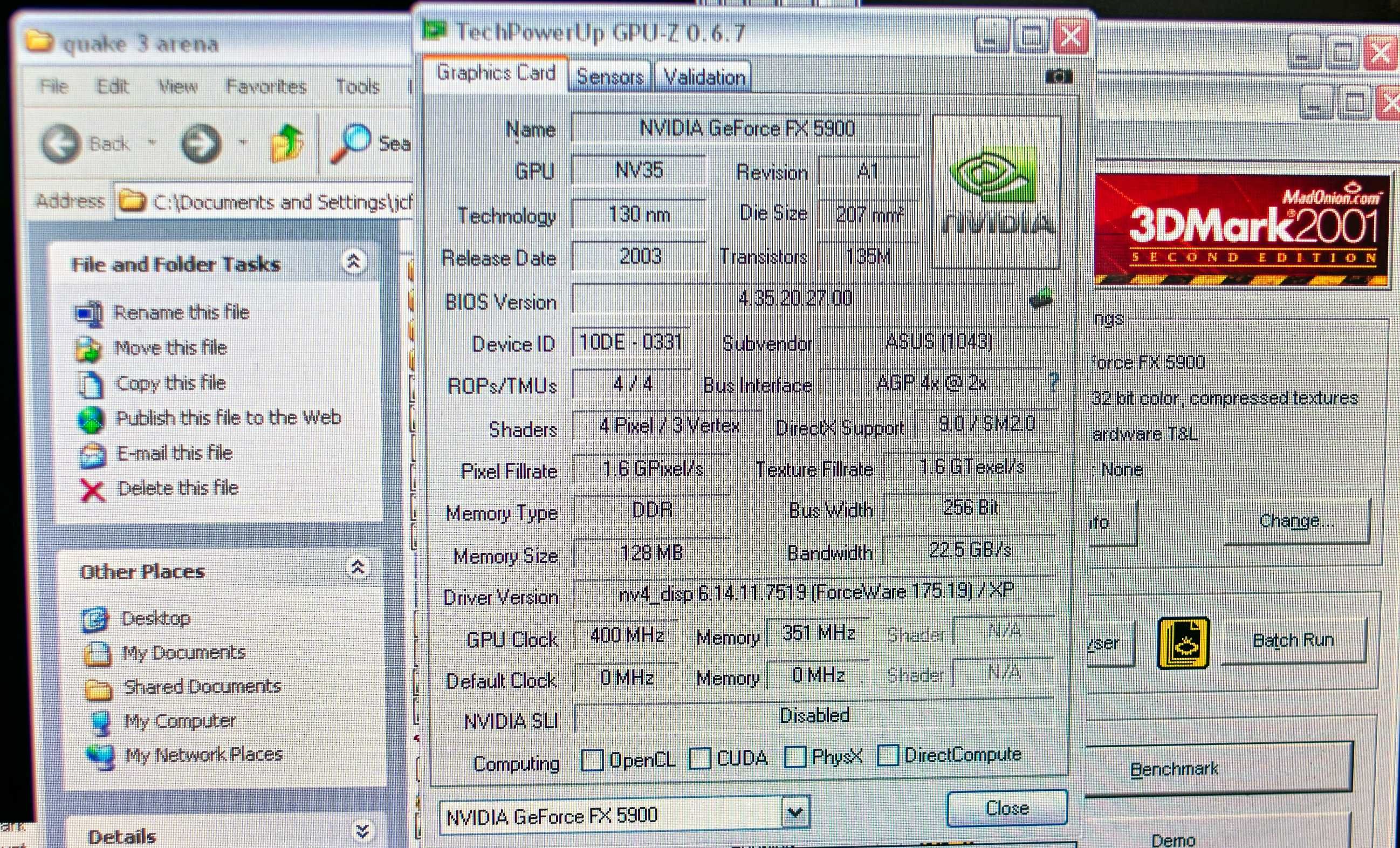1400x848 pixels.
Task: Open the Validation tab
Action: point(704,76)
